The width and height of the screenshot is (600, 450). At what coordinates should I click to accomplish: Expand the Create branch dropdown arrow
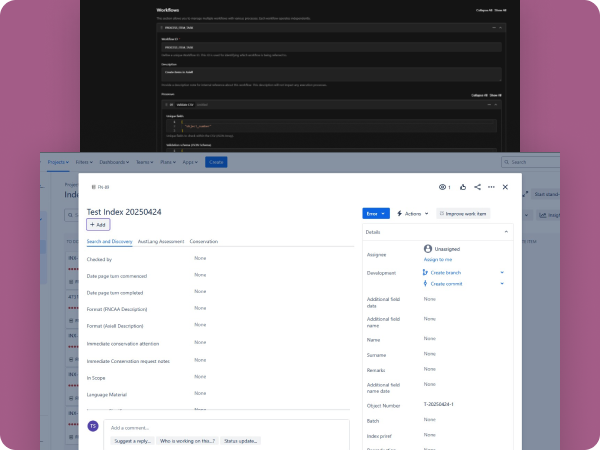pos(502,272)
